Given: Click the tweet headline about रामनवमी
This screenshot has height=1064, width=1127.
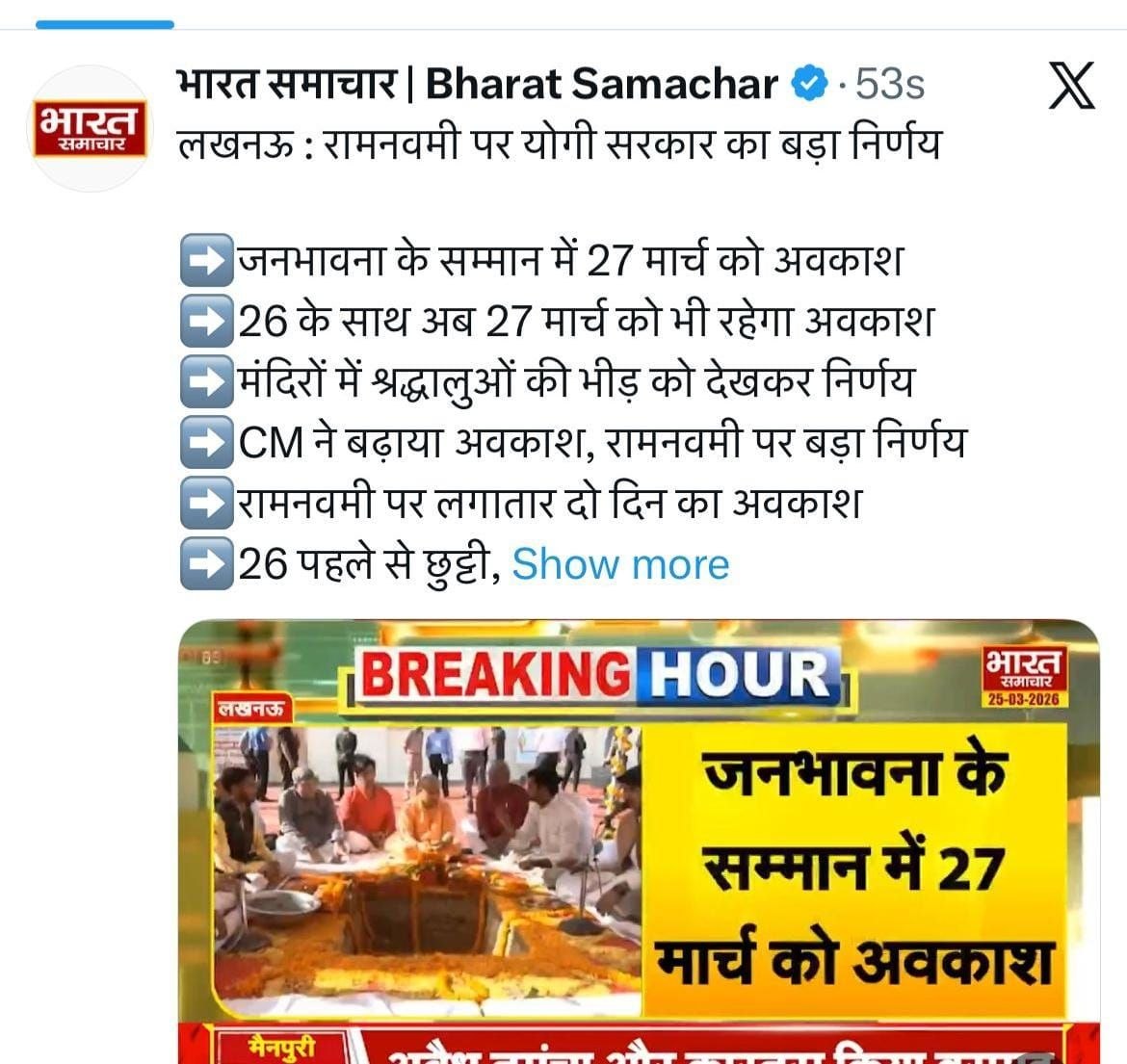Looking at the screenshot, I should [560, 144].
